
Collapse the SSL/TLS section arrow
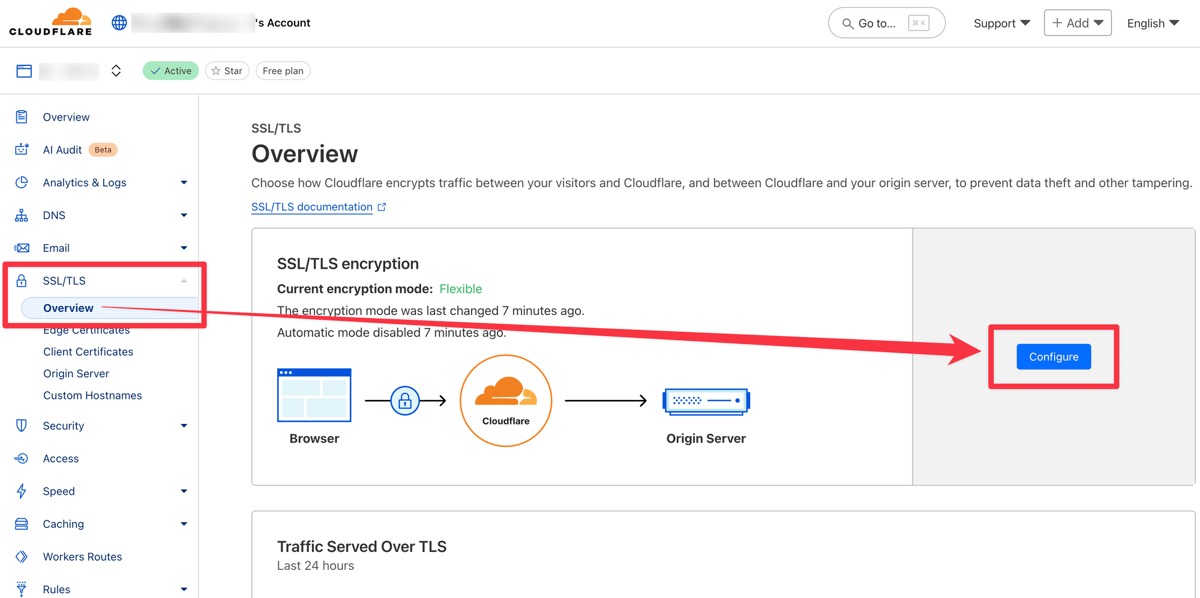[x=184, y=281]
